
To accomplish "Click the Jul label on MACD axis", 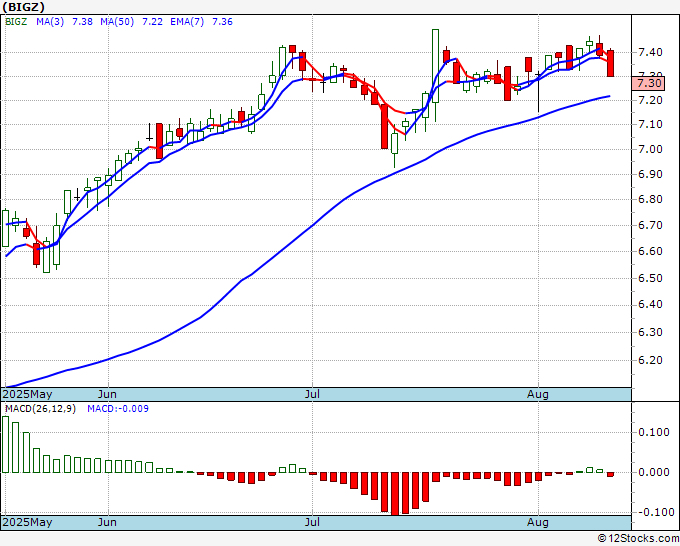I will tap(312, 522).
